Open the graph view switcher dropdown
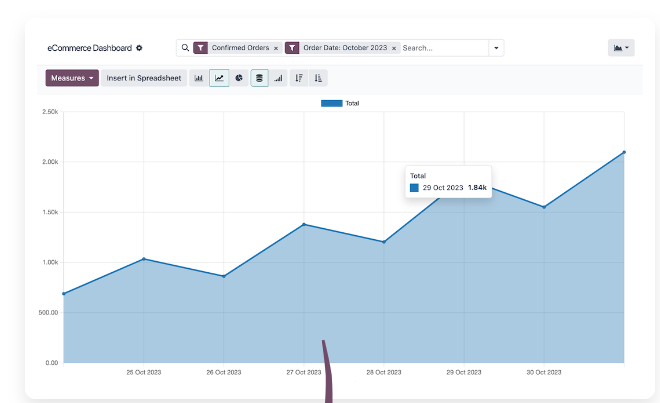The width and height of the screenshot is (660, 403). (x=620, y=47)
